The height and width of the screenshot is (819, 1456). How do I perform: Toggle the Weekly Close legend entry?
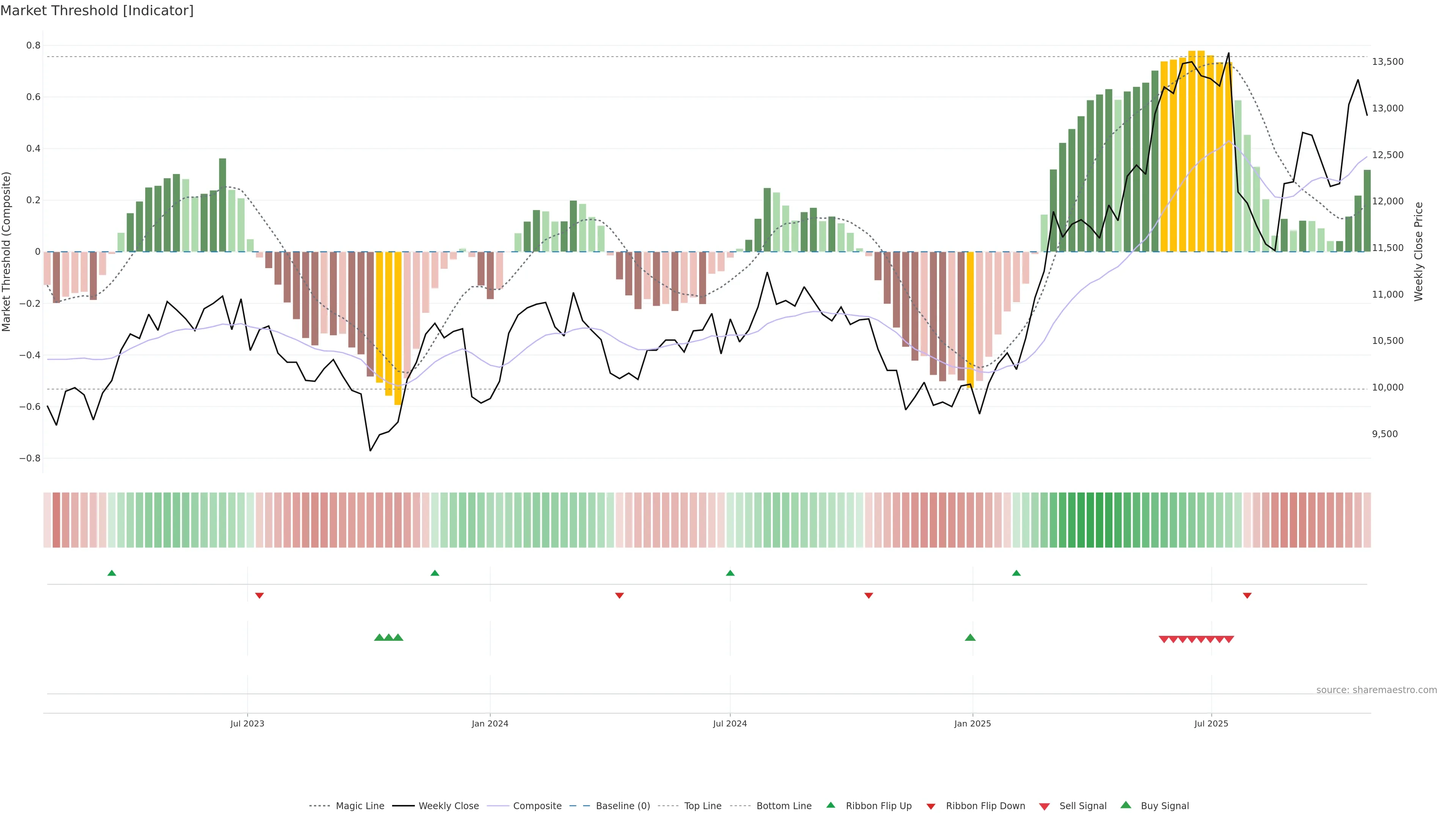point(448,806)
